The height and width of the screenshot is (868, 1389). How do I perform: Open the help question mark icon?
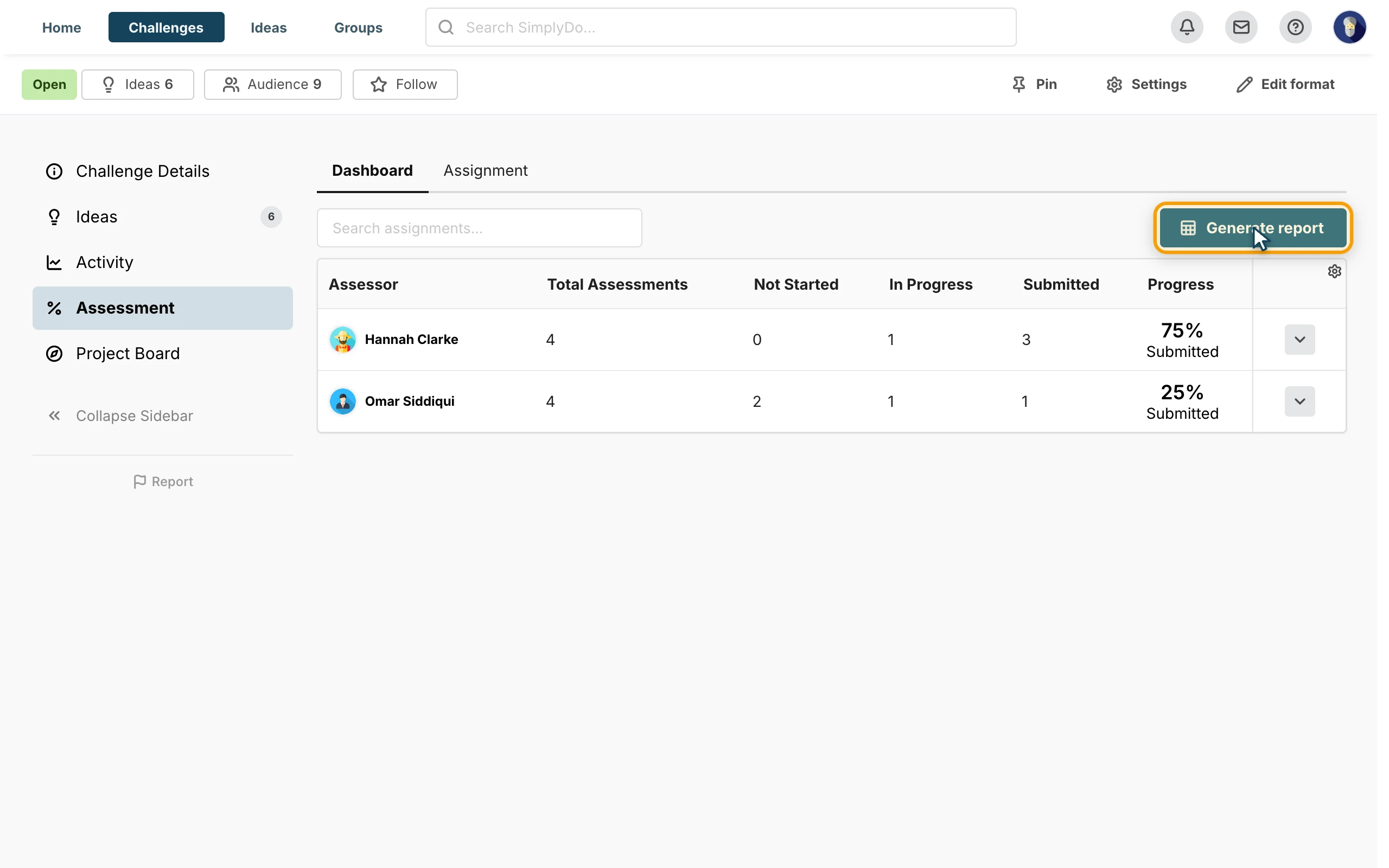coord(1296,27)
